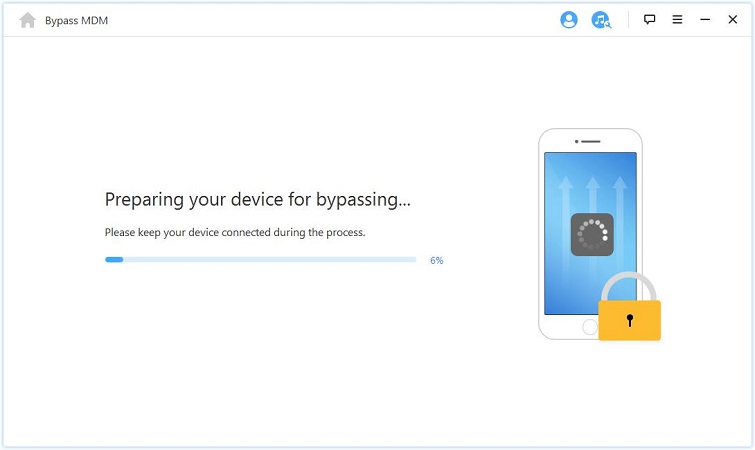Click the 'Please keep your device connected' message

click(235, 232)
